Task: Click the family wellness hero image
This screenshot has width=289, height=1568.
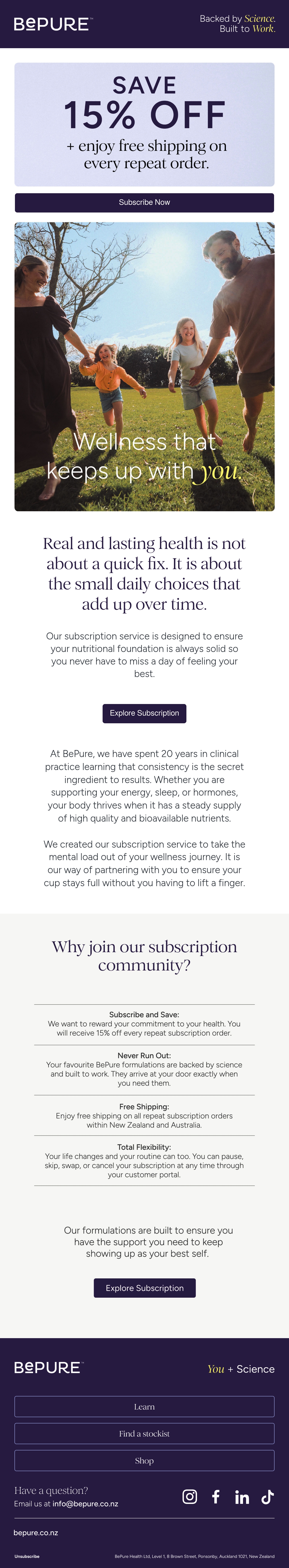Action: 144,366
